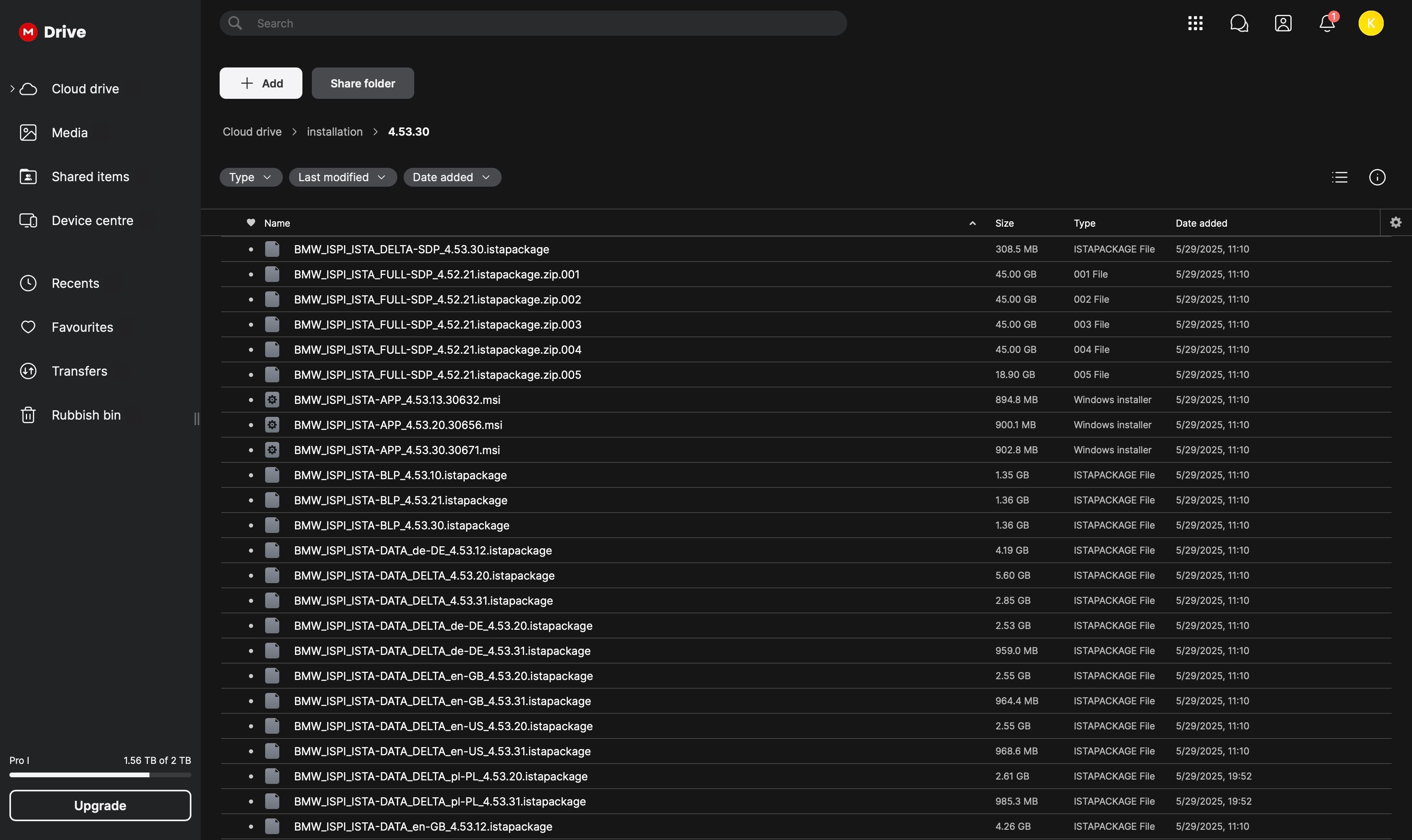Click the Pro I plan label

click(x=19, y=760)
